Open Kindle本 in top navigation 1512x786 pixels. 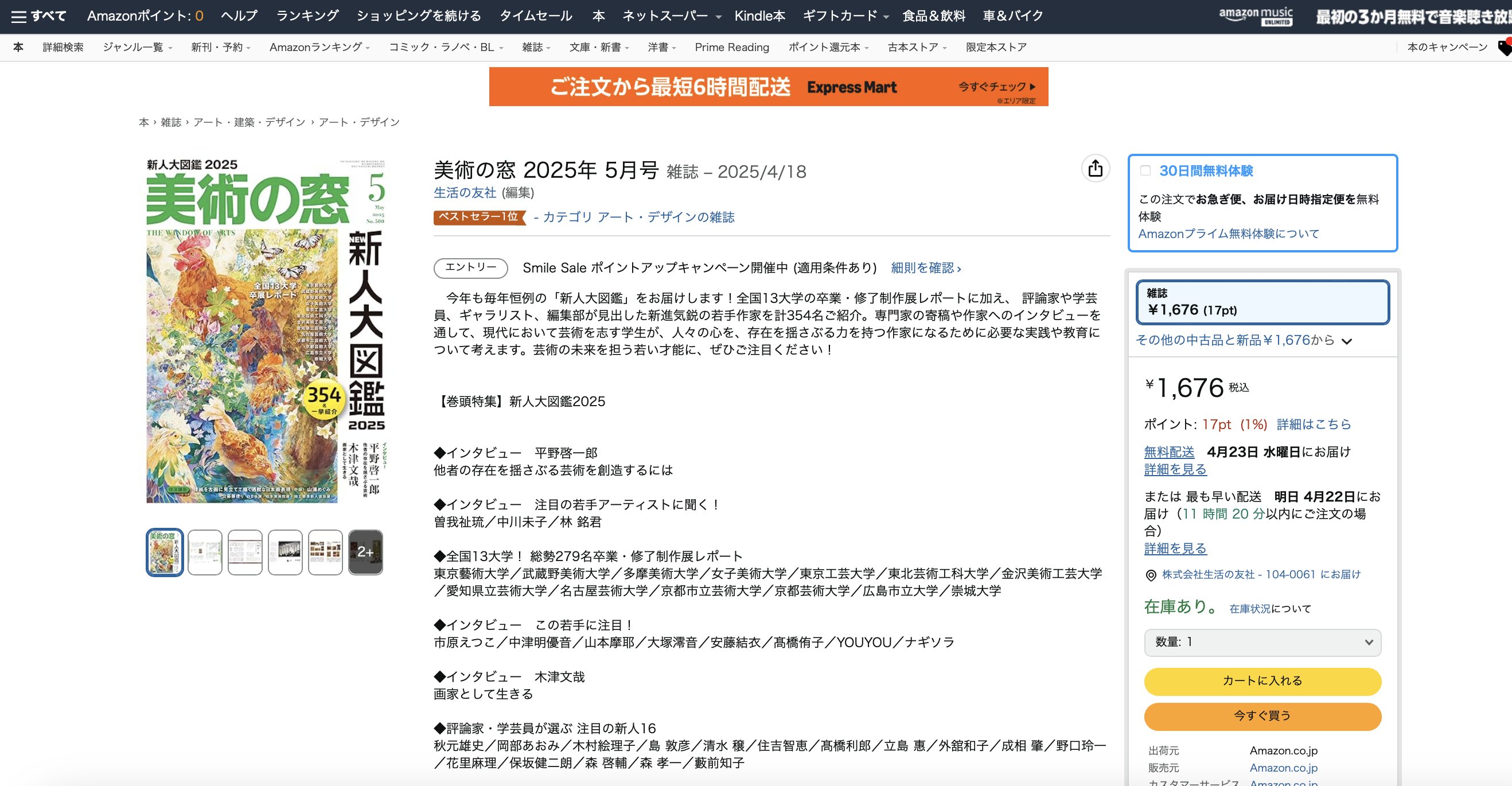click(x=759, y=16)
